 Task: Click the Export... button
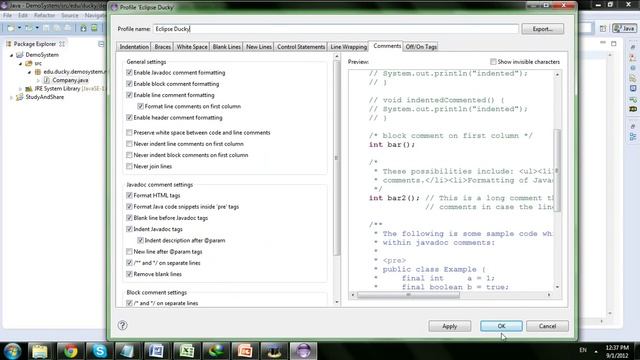(x=542, y=29)
